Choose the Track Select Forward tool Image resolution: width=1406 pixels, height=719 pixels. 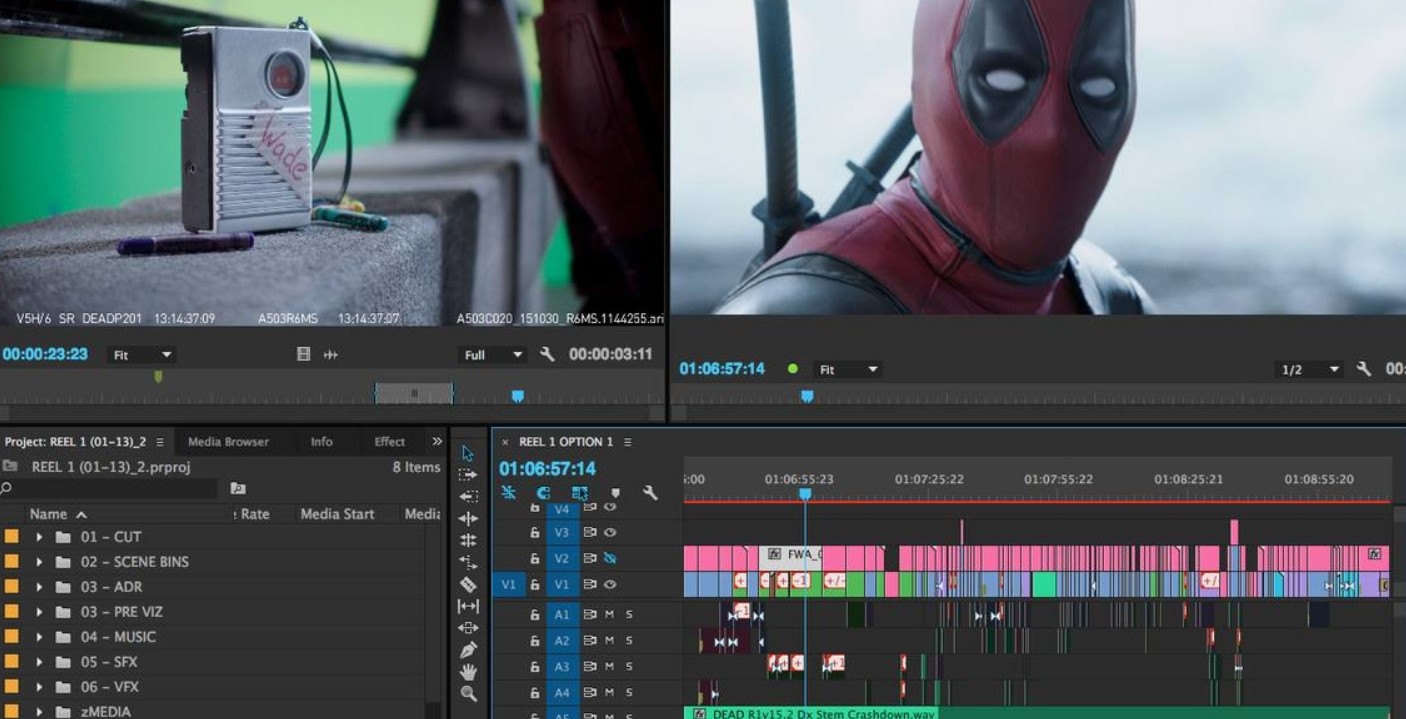pos(468,475)
